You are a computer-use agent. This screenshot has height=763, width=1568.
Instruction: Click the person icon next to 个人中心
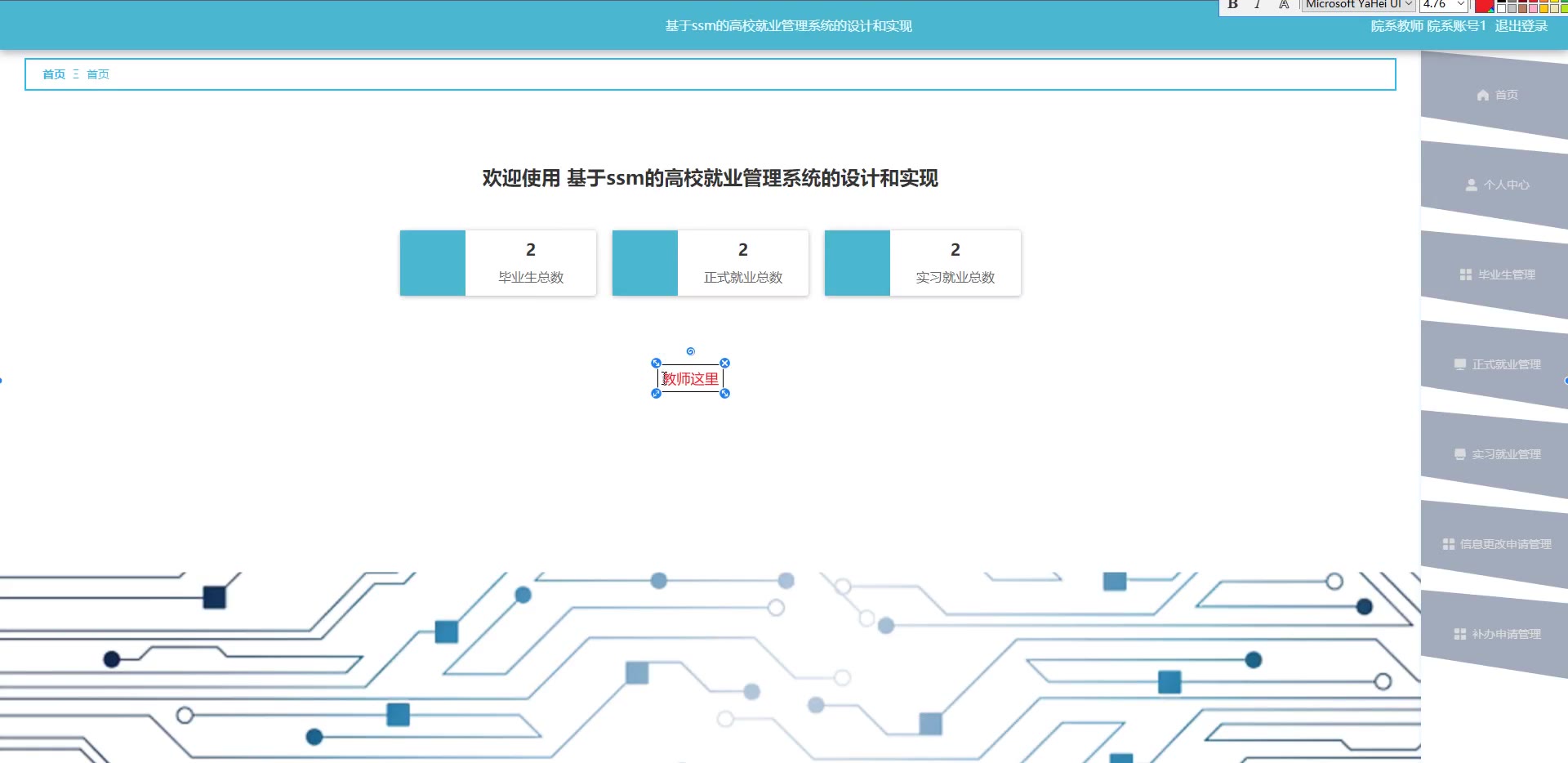coord(1472,185)
